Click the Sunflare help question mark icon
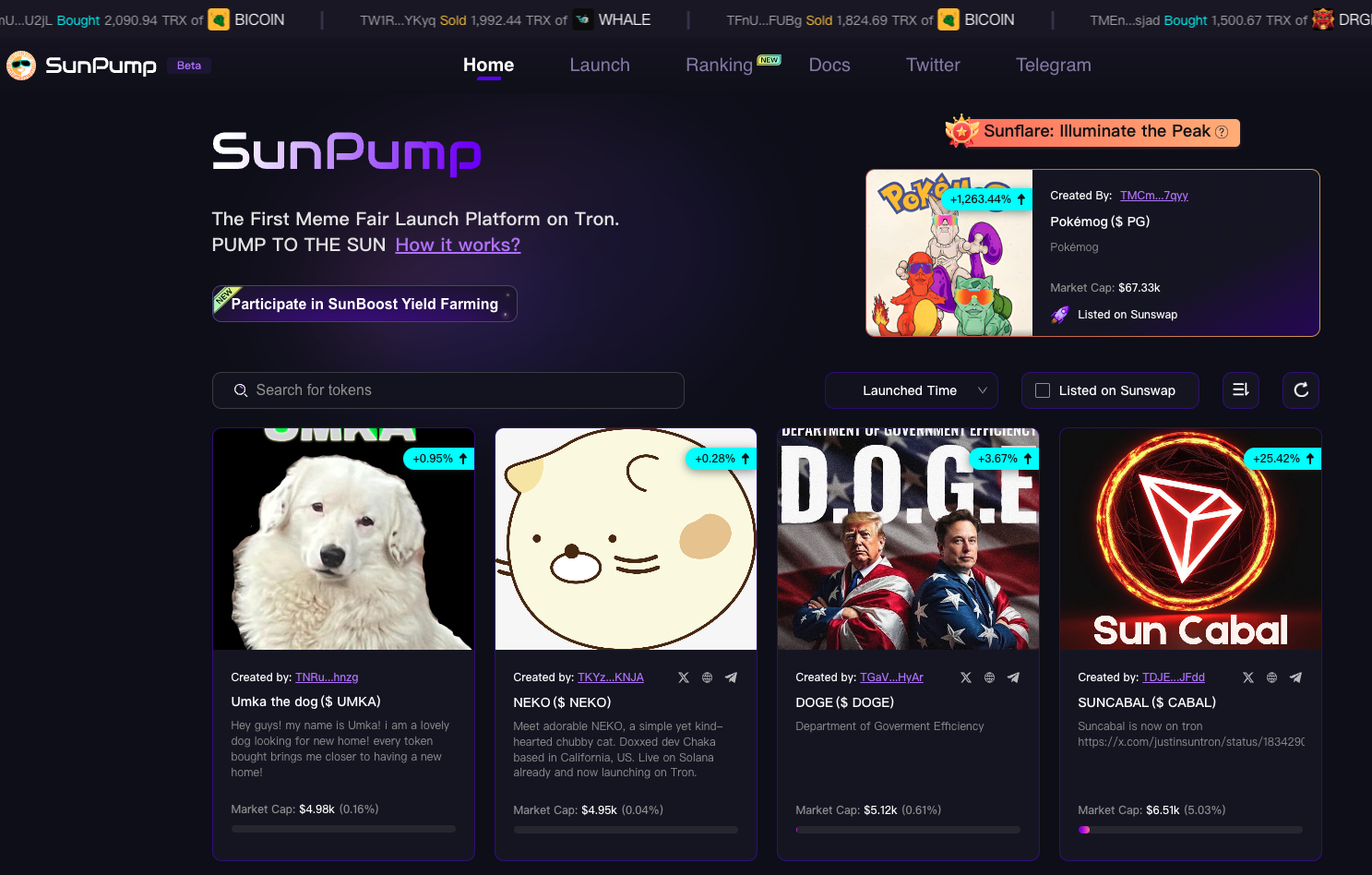Image resolution: width=1372 pixels, height=875 pixels. [1222, 132]
